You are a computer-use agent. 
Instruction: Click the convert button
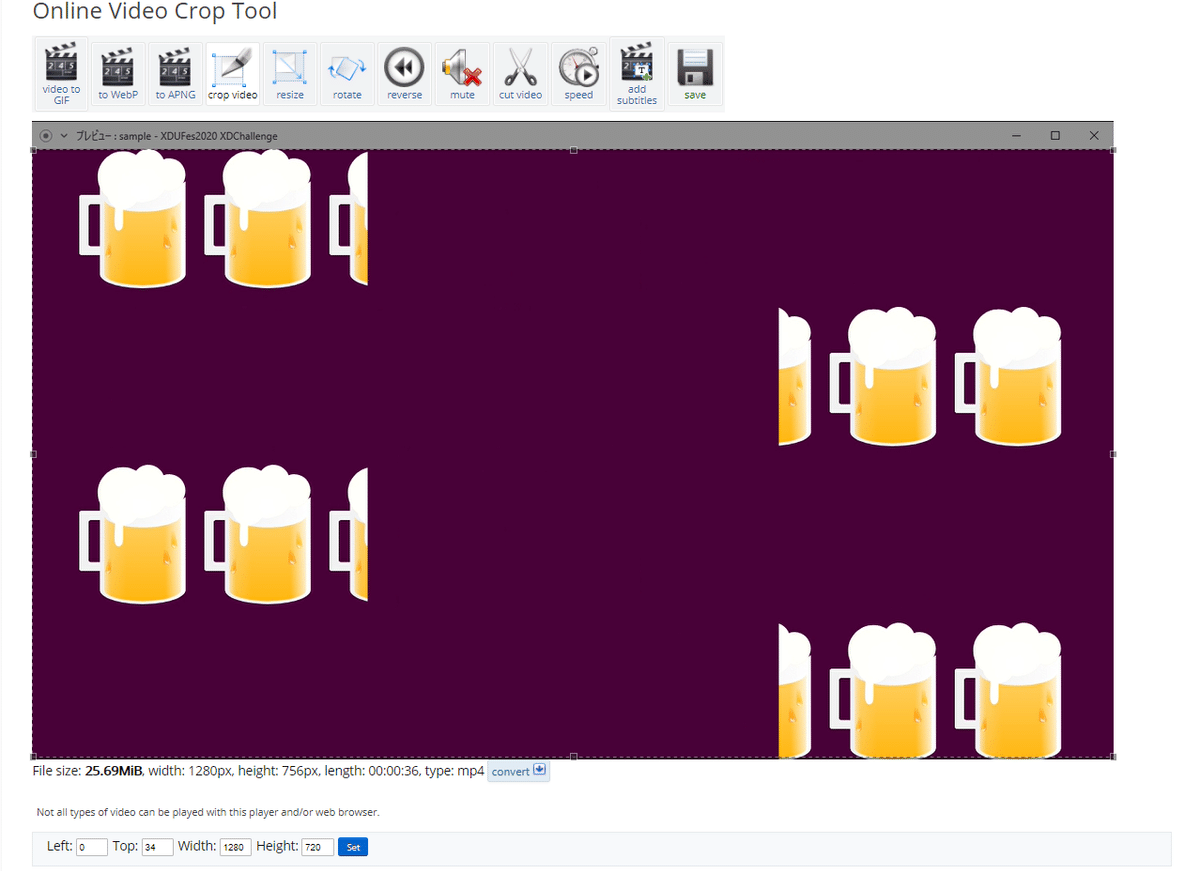point(518,771)
